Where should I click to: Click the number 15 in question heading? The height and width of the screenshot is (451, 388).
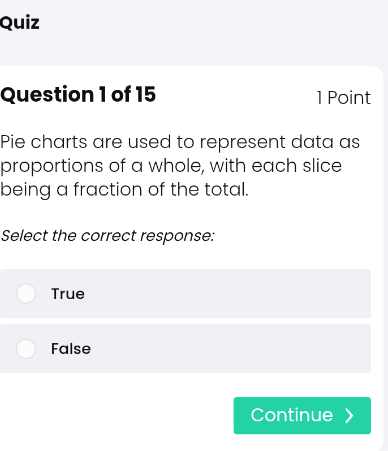(x=145, y=94)
